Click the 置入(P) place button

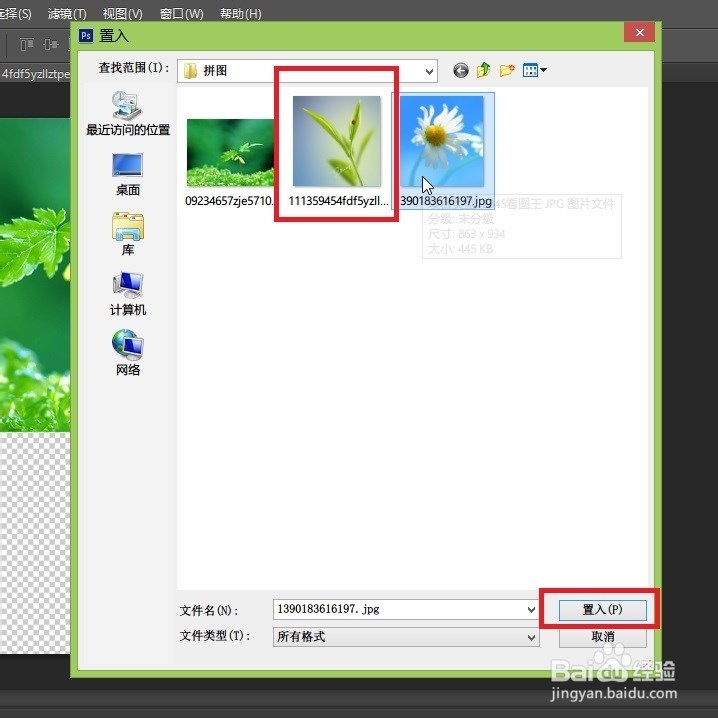pyautogui.click(x=603, y=610)
